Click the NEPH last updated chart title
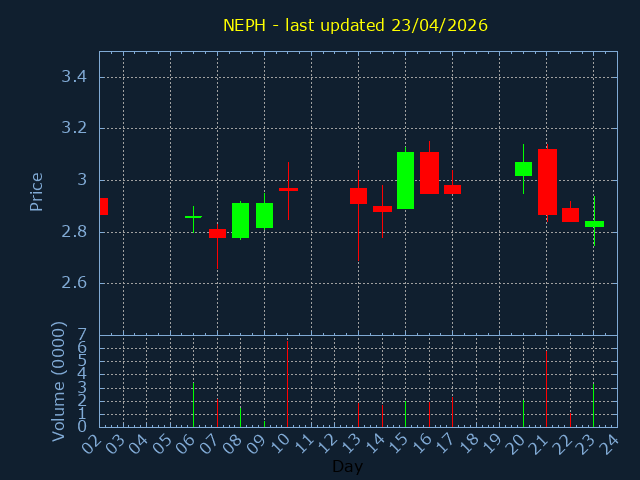Screen dimensions: 640x480 click(x=355, y=25)
